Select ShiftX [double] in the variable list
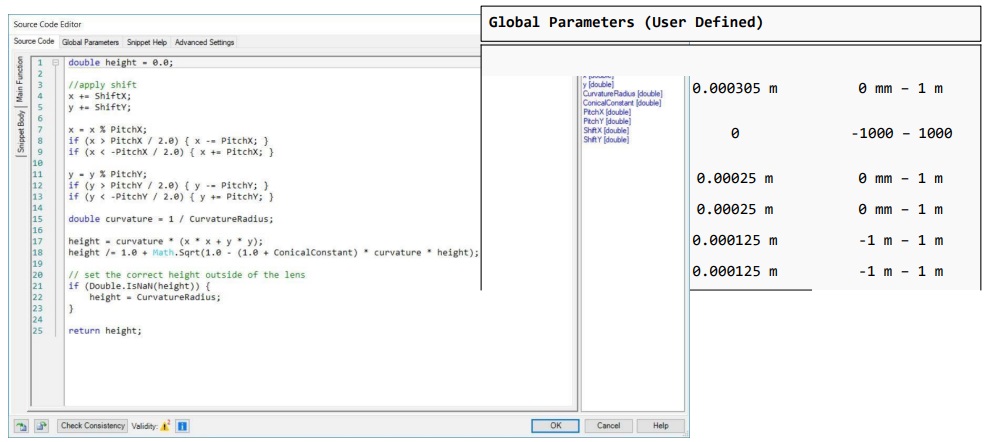The image size is (987, 442). click(x=606, y=130)
